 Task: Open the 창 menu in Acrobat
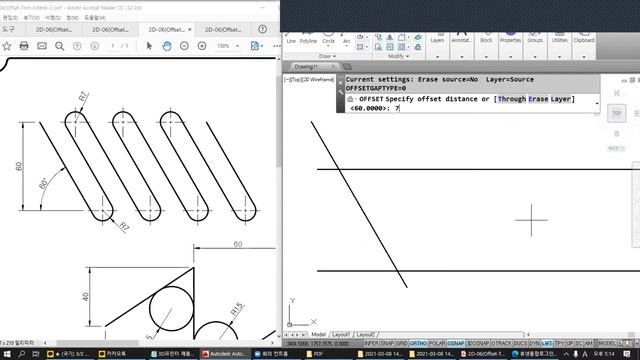click(72, 18)
